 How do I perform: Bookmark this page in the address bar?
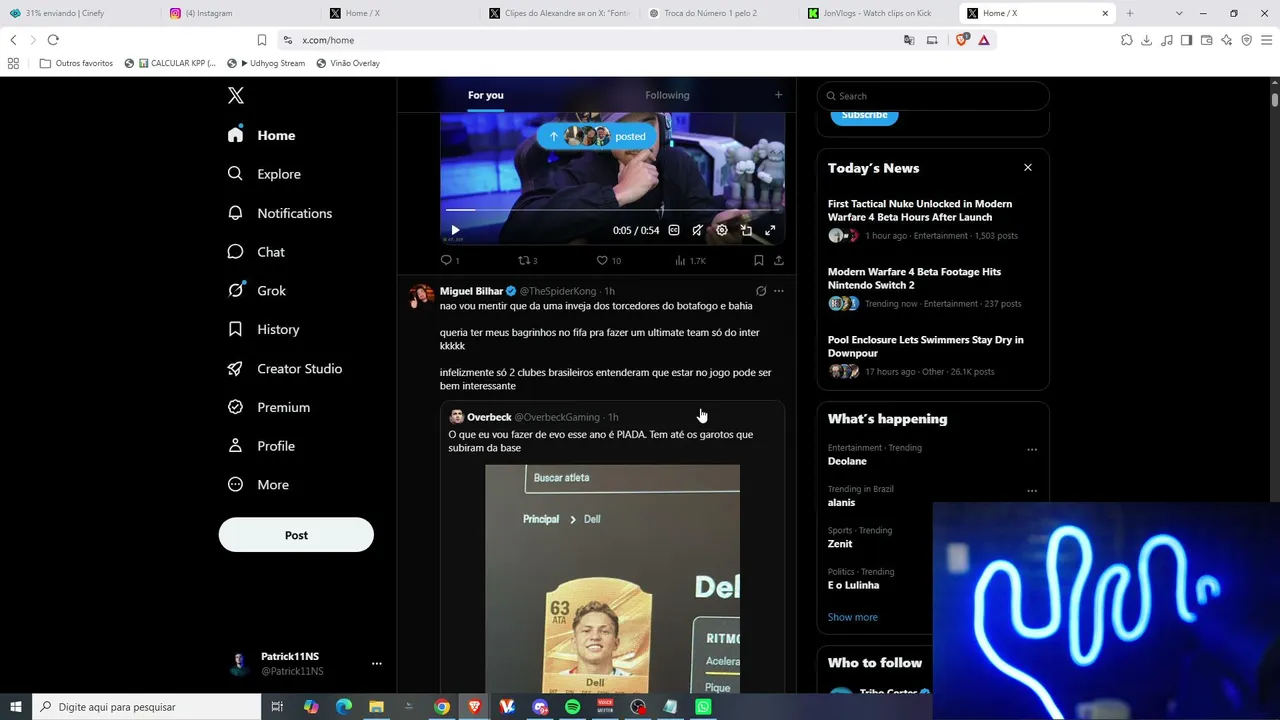coord(262,40)
